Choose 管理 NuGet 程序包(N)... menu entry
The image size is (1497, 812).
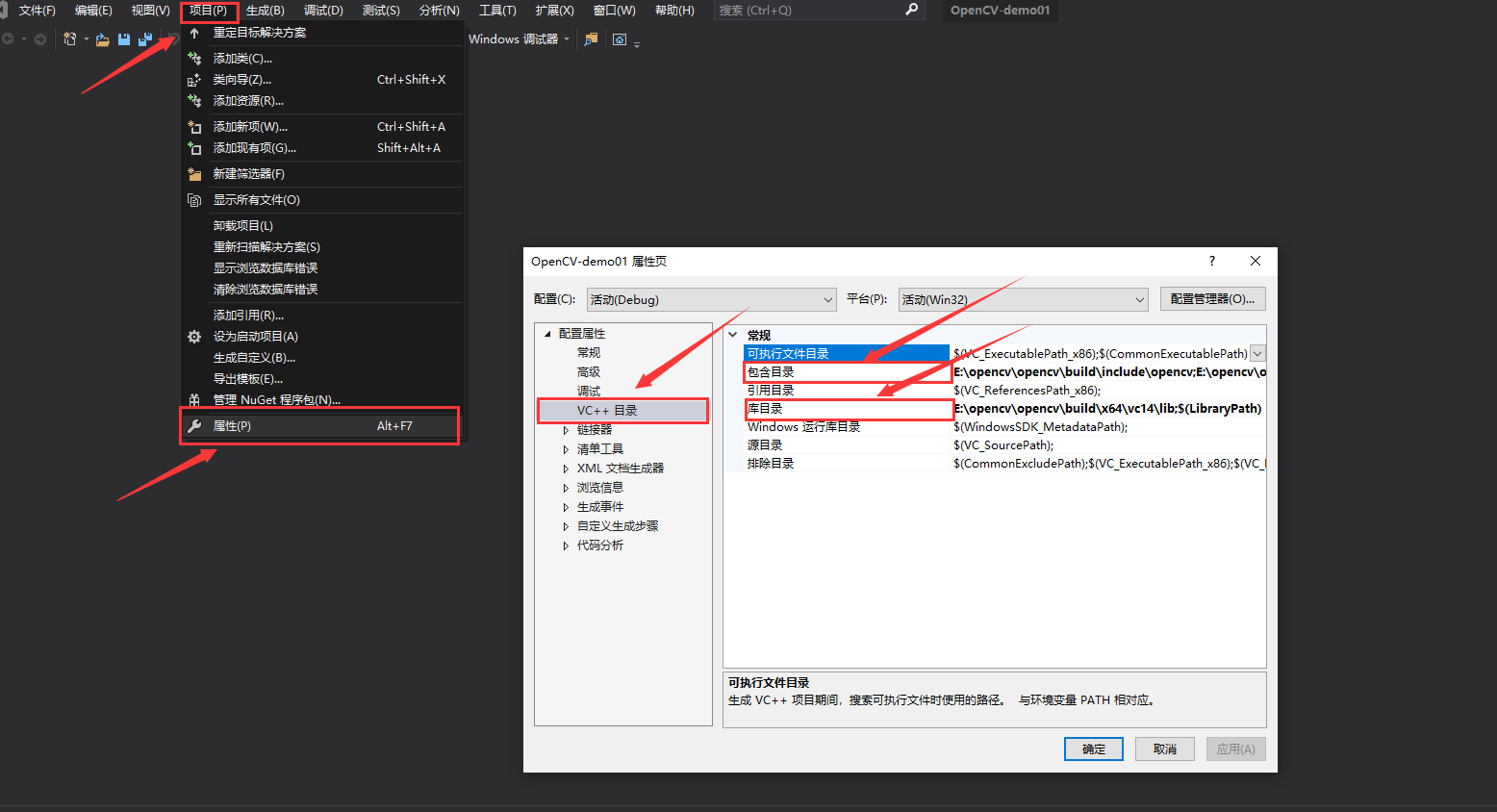pos(322,400)
